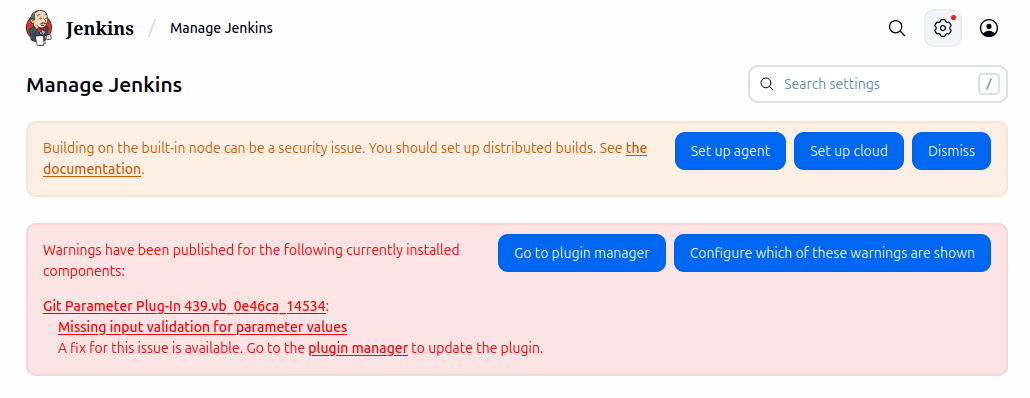Image resolution: width=1030 pixels, height=398 pixels.
Task: Open Missing input validation for parameter values
Action: (202, 327)
